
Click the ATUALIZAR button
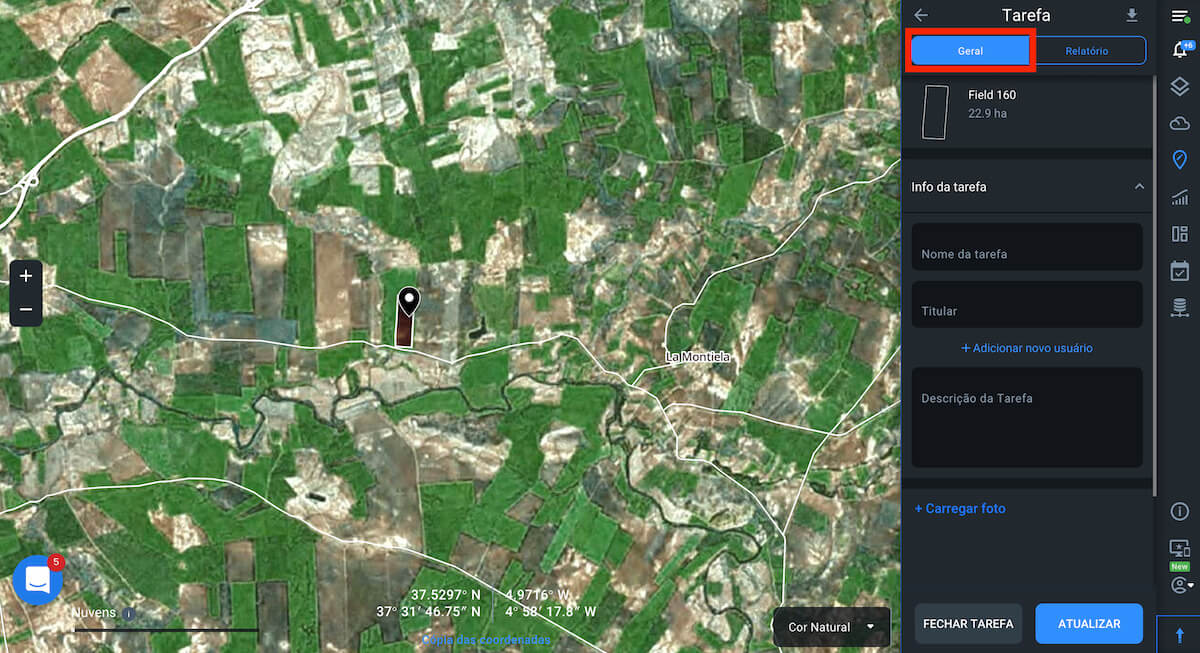click(x=1089, y=623)
